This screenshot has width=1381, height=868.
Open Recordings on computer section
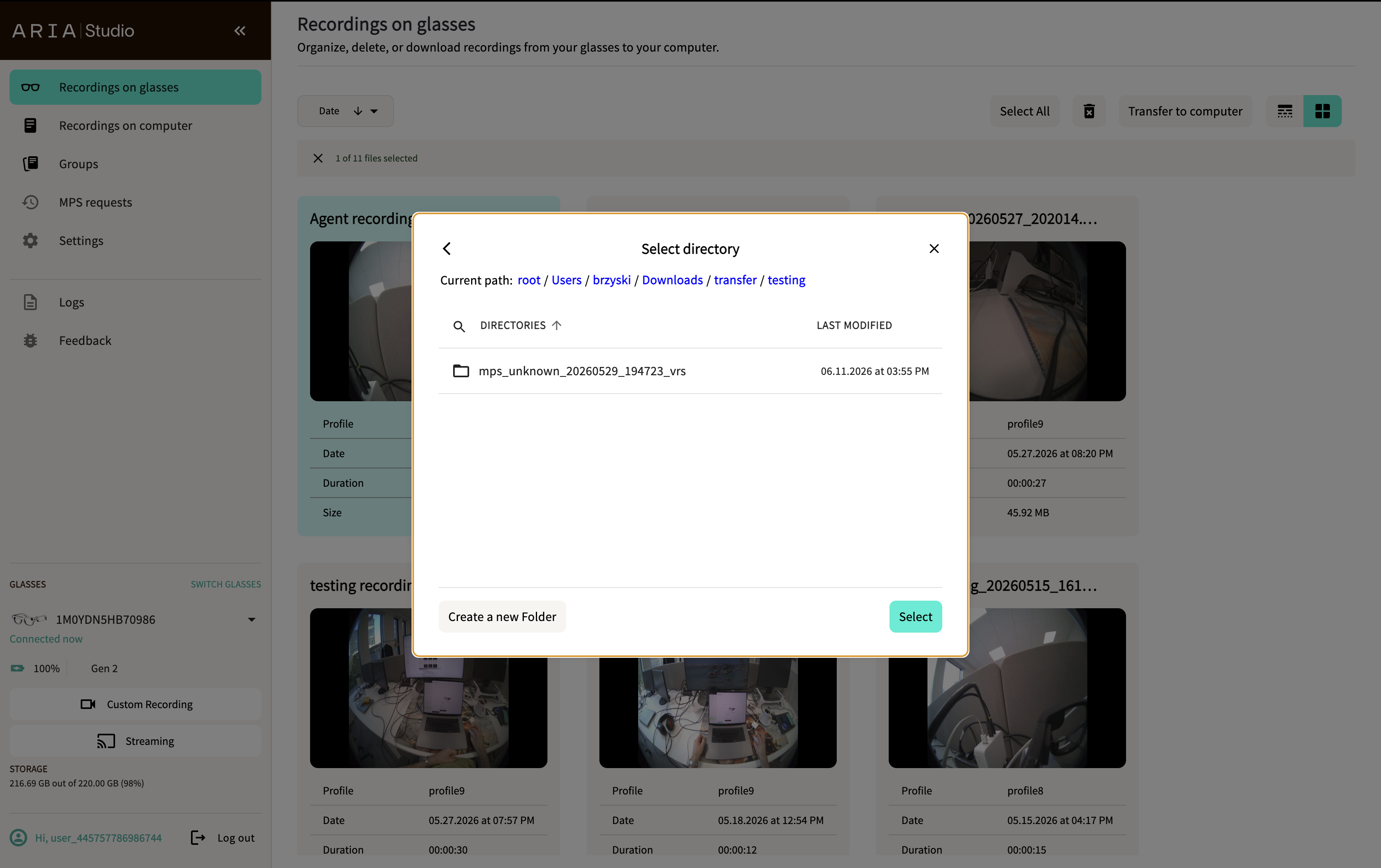tap(135, 125)
